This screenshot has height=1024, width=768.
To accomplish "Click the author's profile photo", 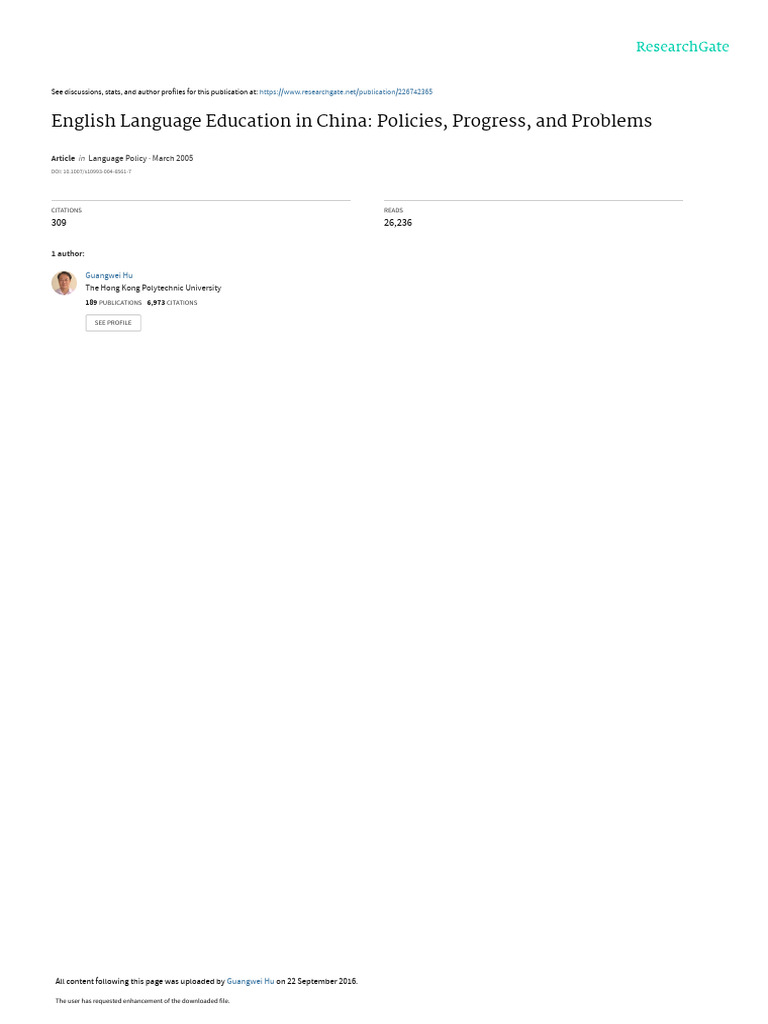I will click(x=64, y=283).
